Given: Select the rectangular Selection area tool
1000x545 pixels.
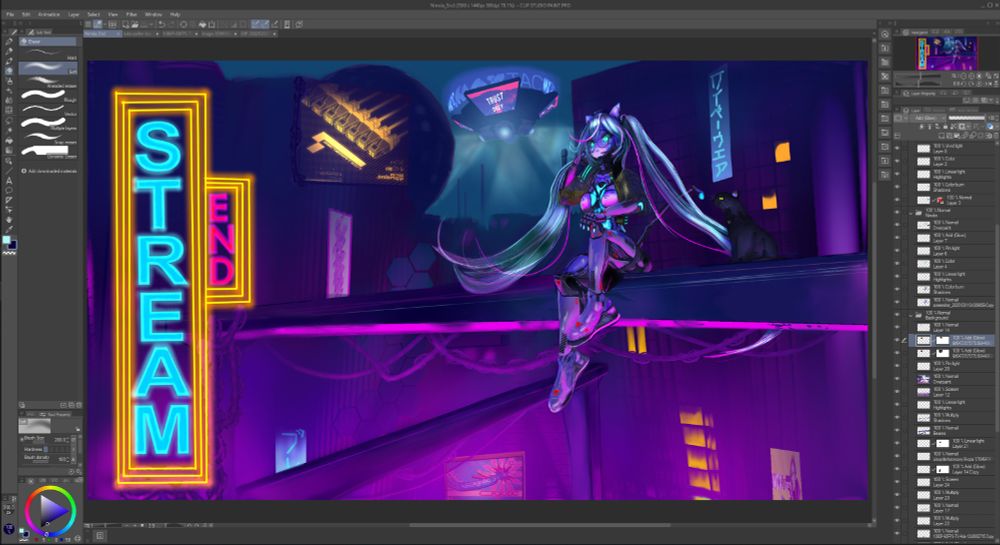Looking at the screenshot, I should pos(9,110).
